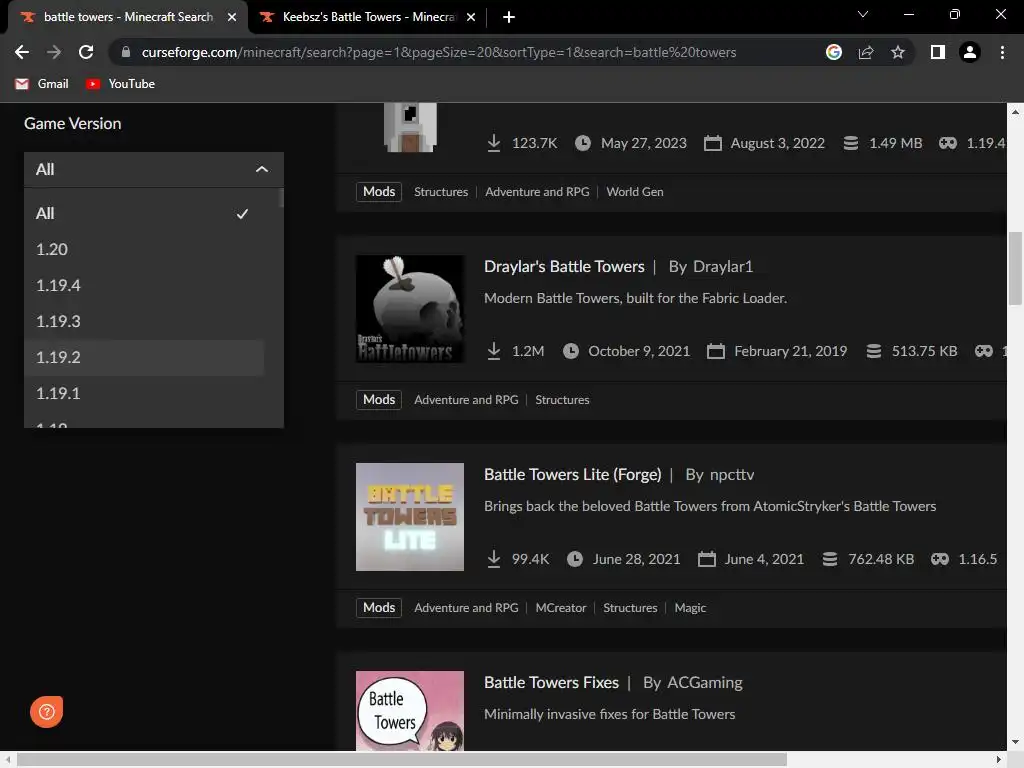Open the tab search dropdown arrow

(x=863, y=14)
